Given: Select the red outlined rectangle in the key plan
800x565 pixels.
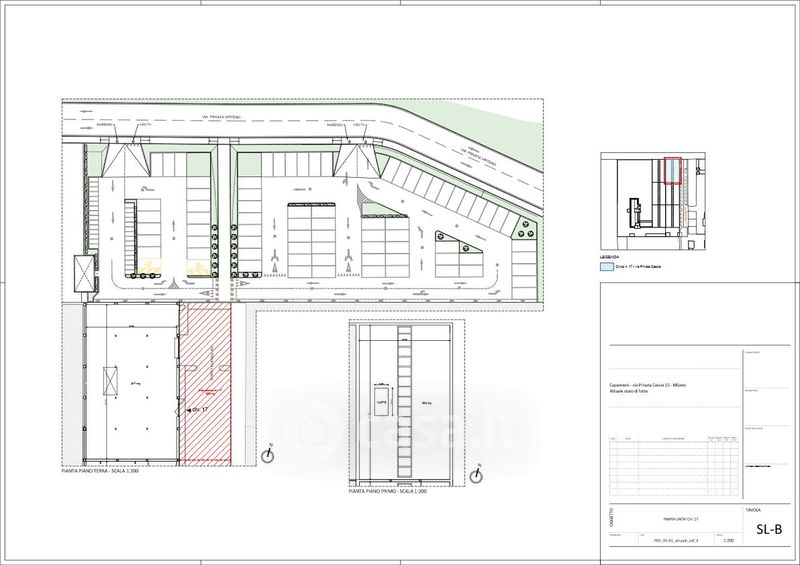Looking at the screenshot, I should click(672, 173).
